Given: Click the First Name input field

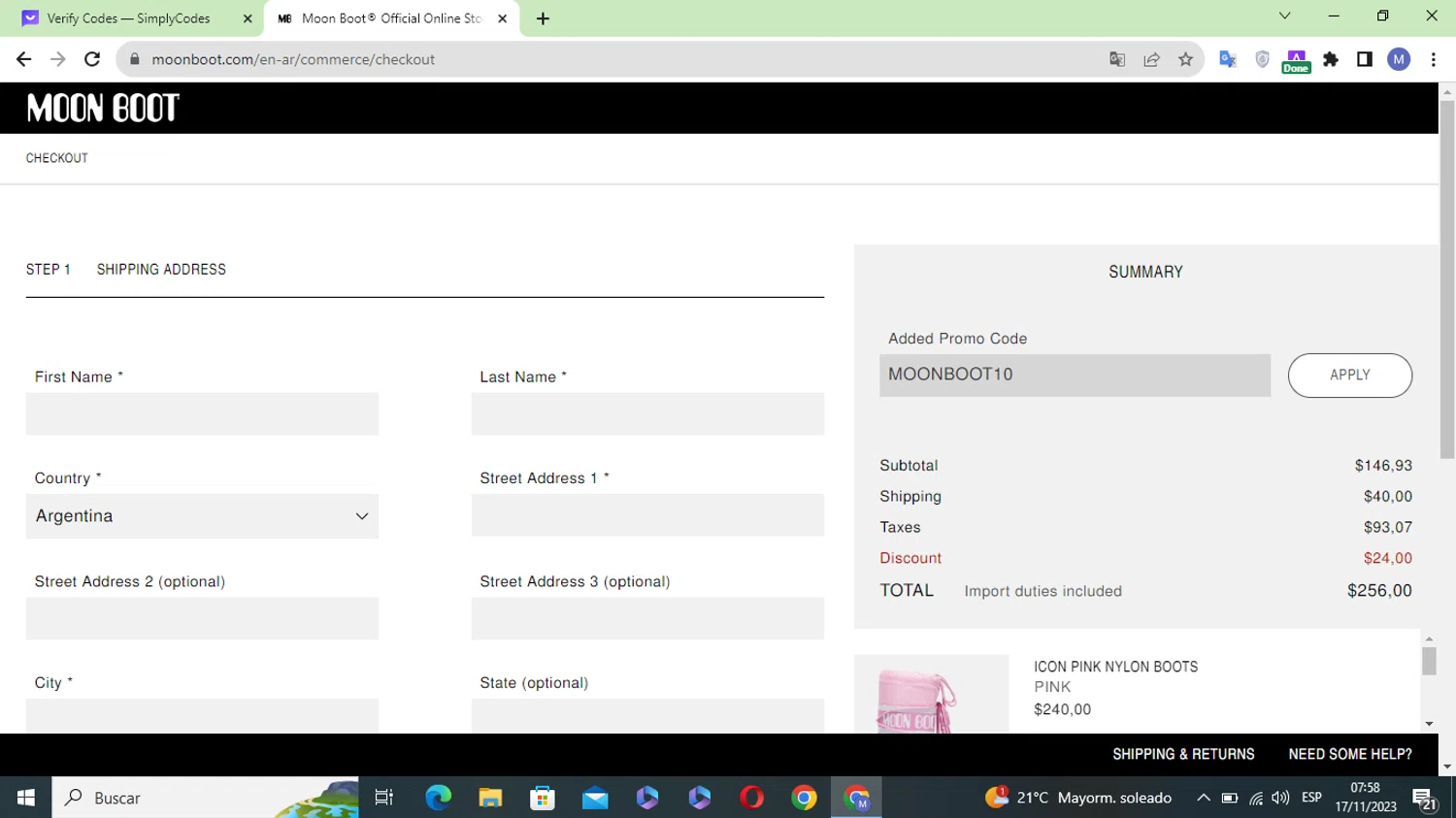Looking at the screenshot, I should (x=202, y=414).
